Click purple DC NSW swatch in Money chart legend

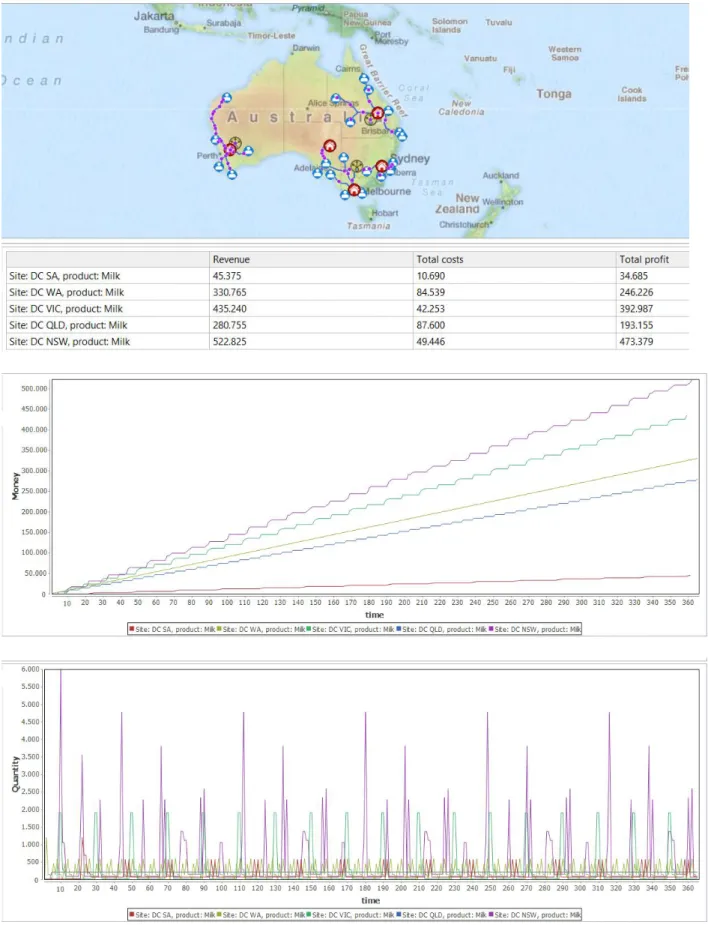click(x=491, y=629)
